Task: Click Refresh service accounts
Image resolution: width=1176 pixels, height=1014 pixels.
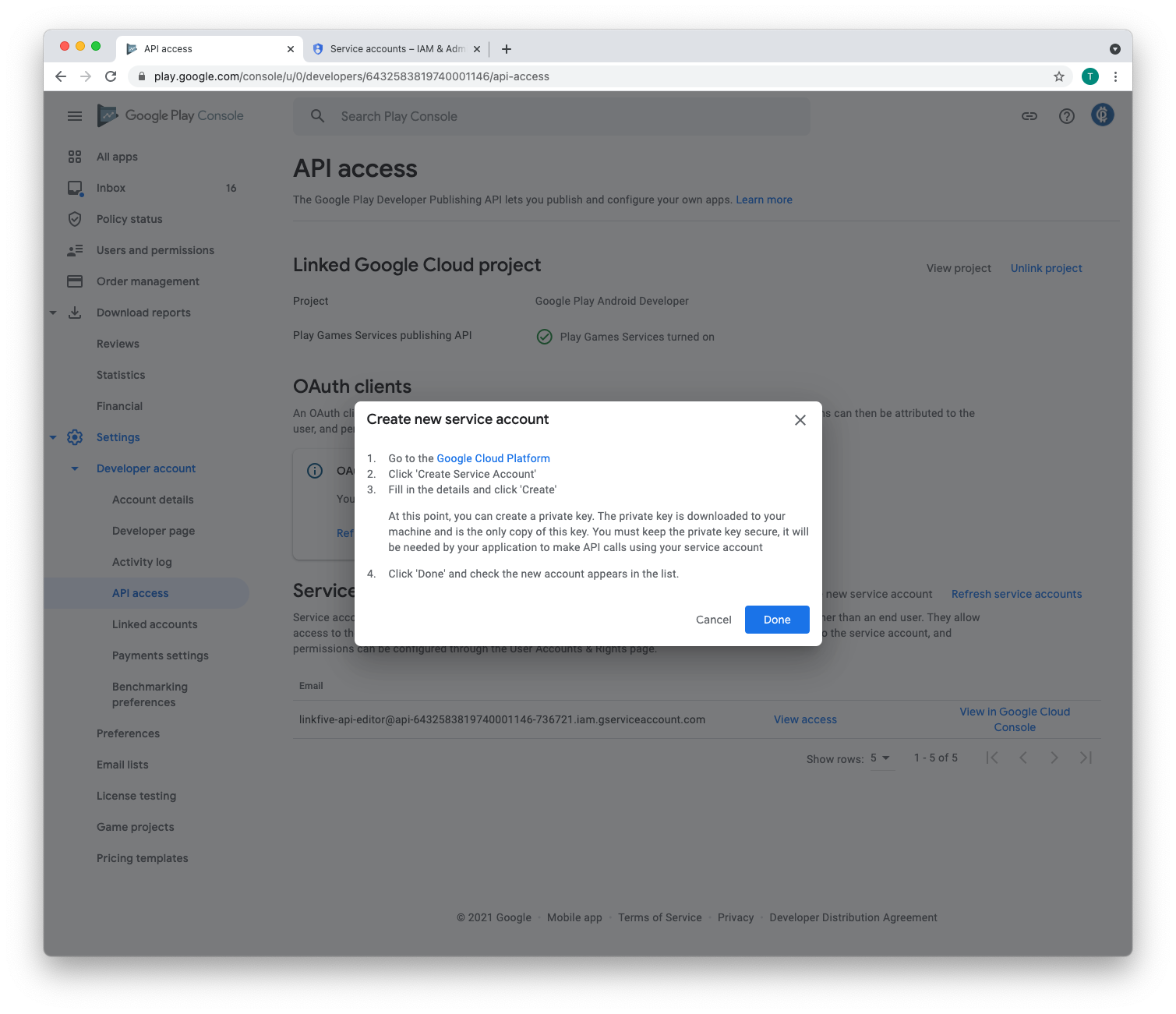Action: 1016,594
